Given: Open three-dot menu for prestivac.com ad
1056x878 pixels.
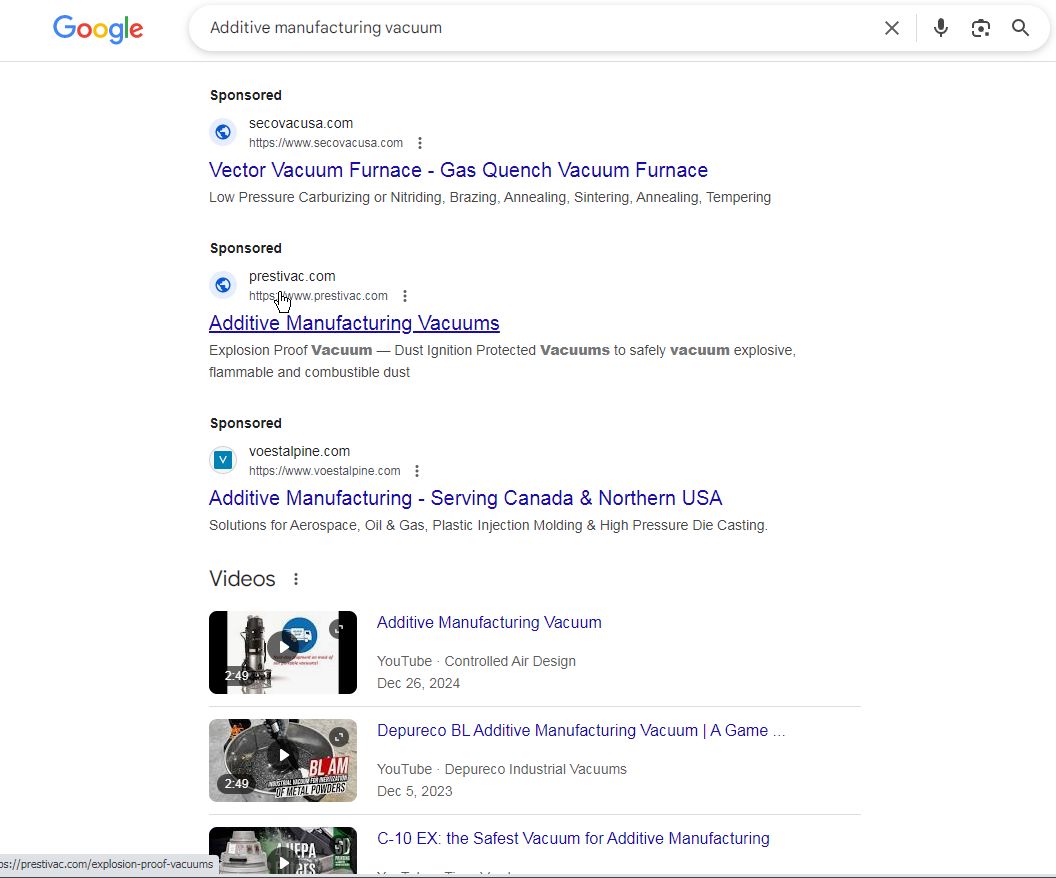Looking at the screenshot, I should click(x=405, y=296).
